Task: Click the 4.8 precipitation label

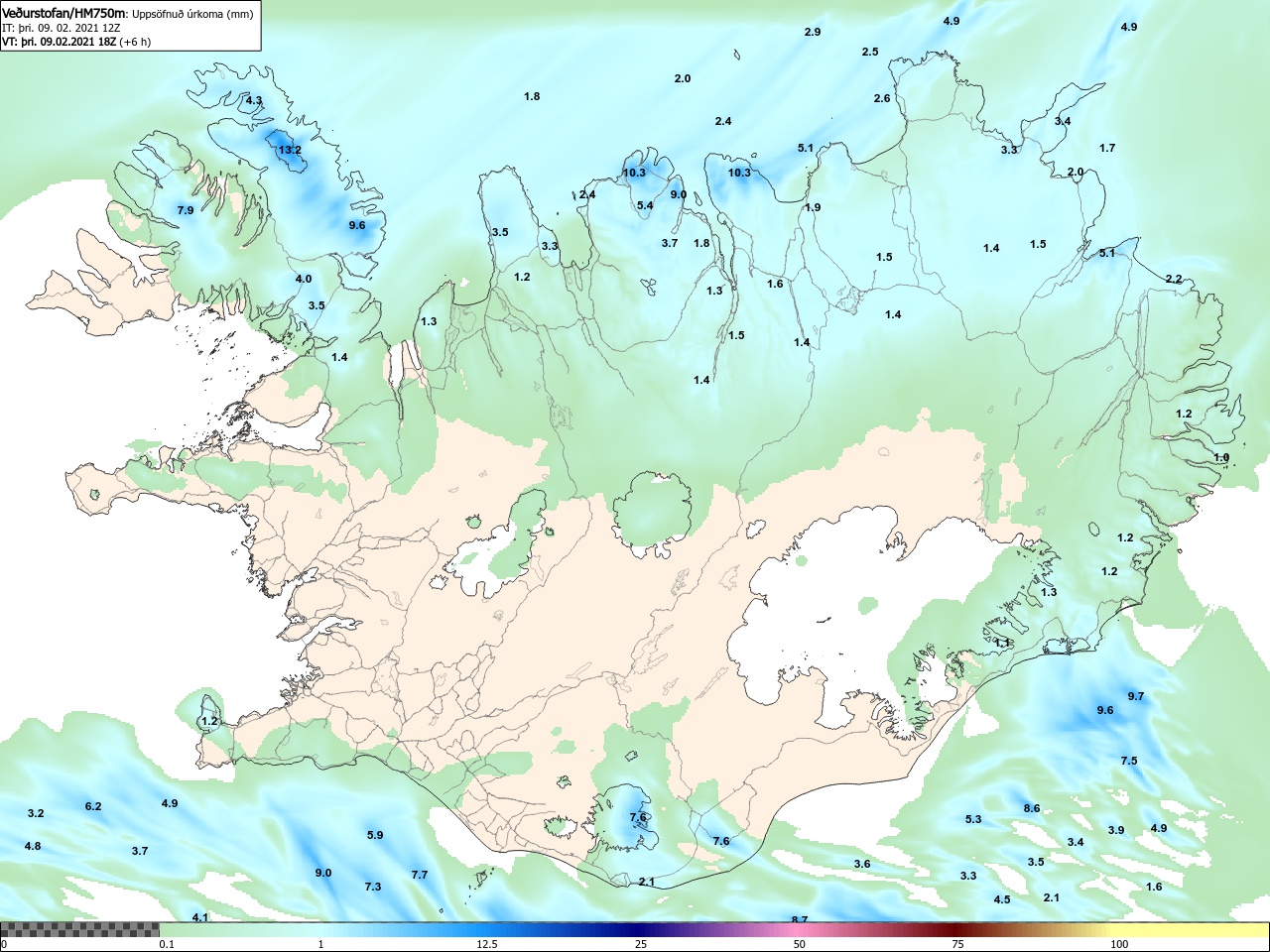Action: pyautogui.click(x=33, y=846)
